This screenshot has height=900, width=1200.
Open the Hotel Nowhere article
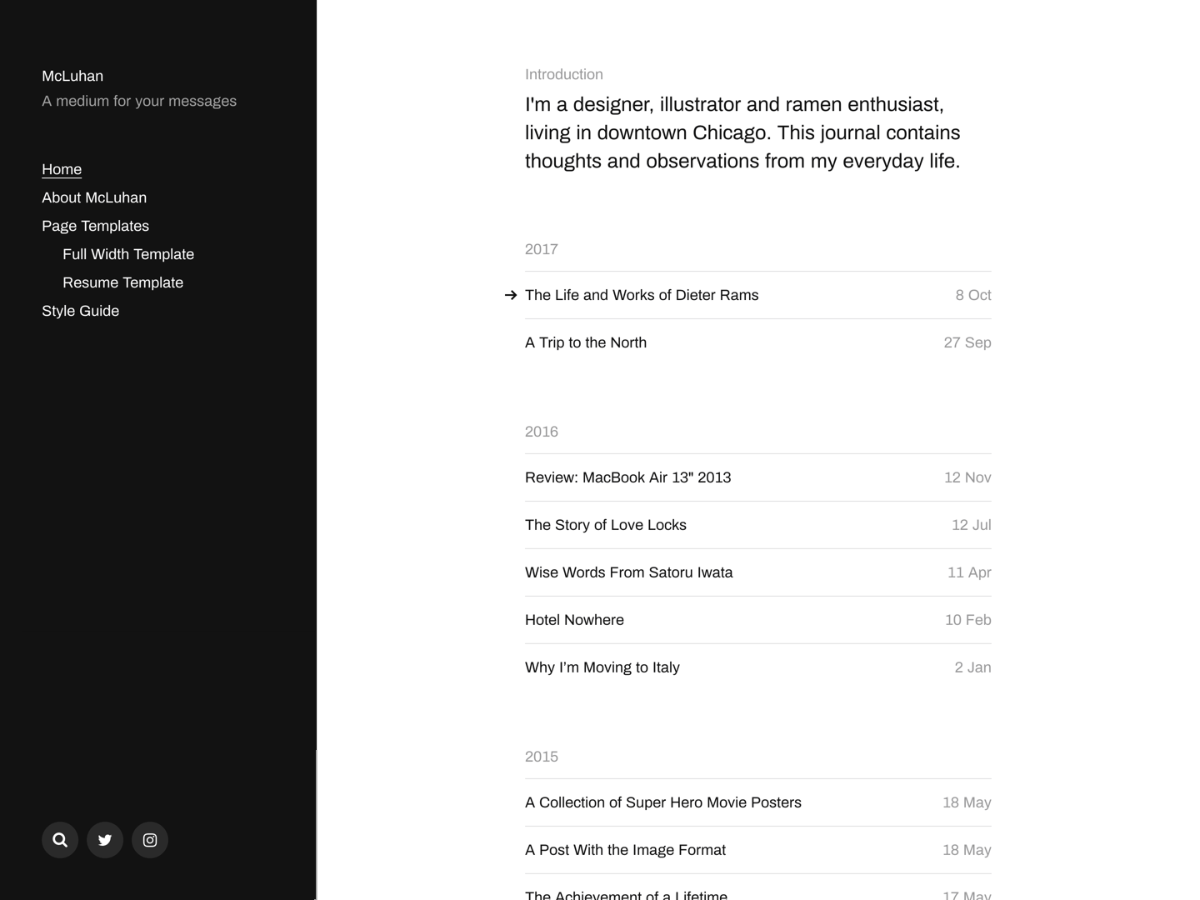click(574, 619)
